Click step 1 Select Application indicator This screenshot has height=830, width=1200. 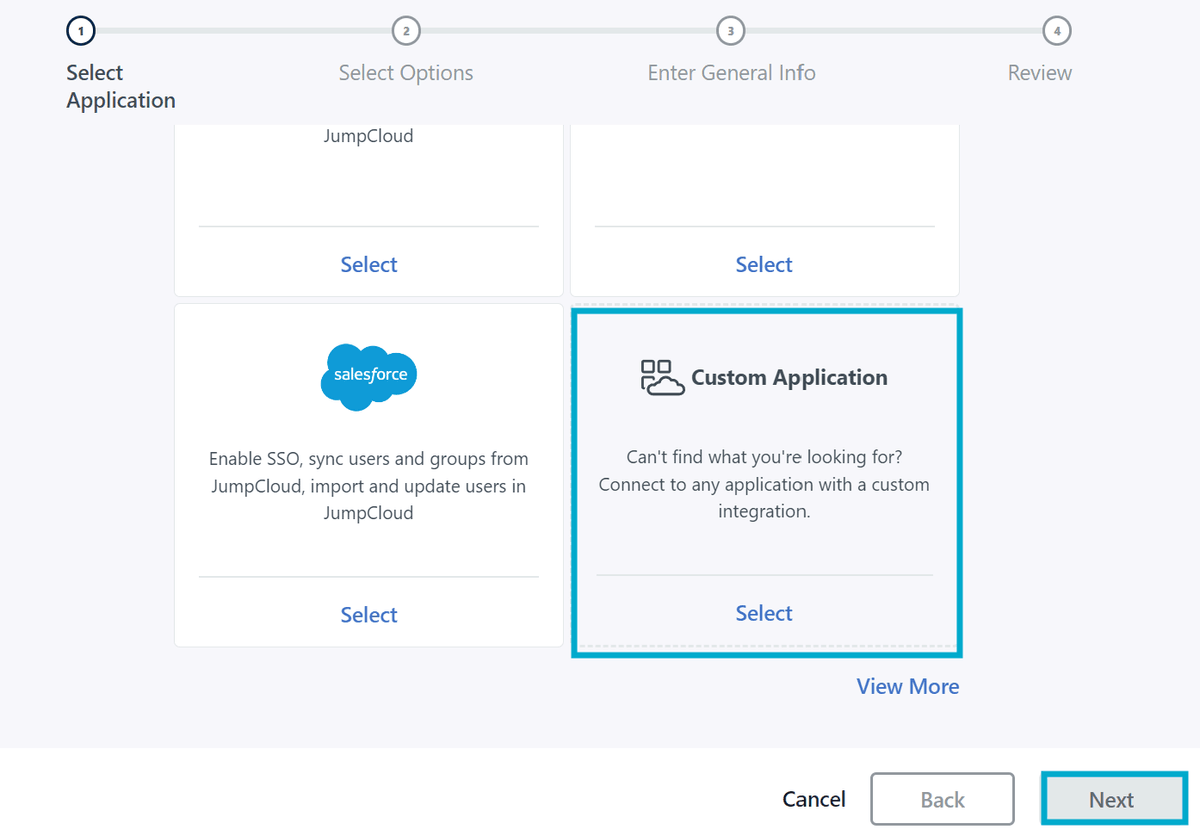tap(81, 30)
